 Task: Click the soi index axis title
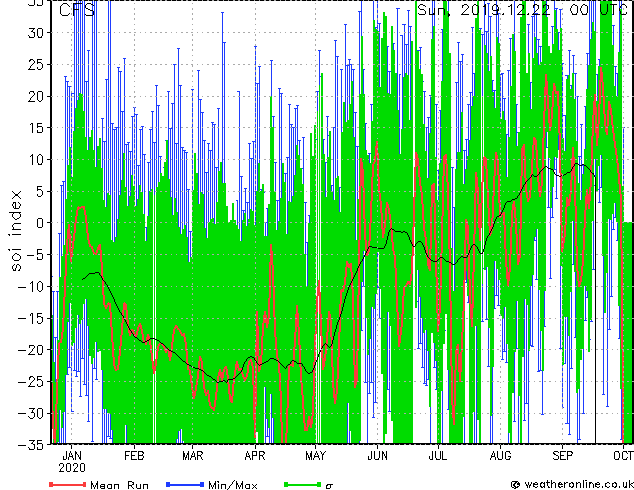[x=15, y=230]
